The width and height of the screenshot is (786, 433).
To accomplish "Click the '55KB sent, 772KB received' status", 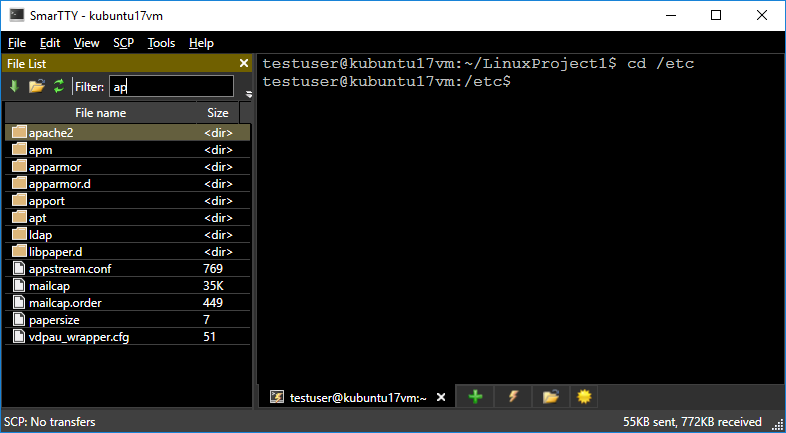I will point(692,422).
